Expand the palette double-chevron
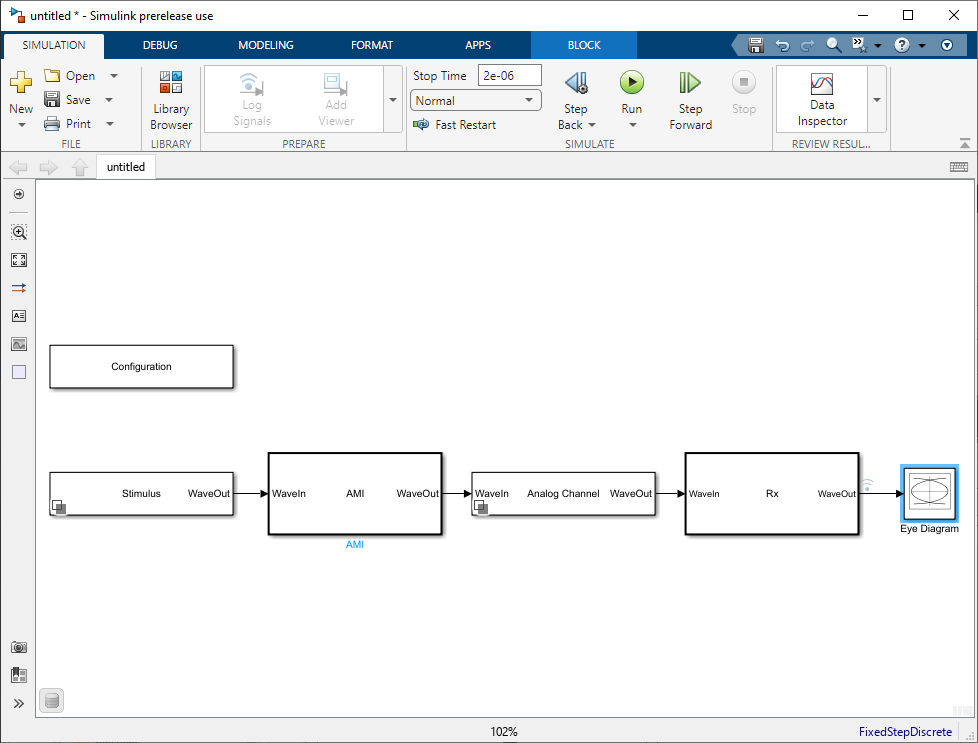 (19, 704)
